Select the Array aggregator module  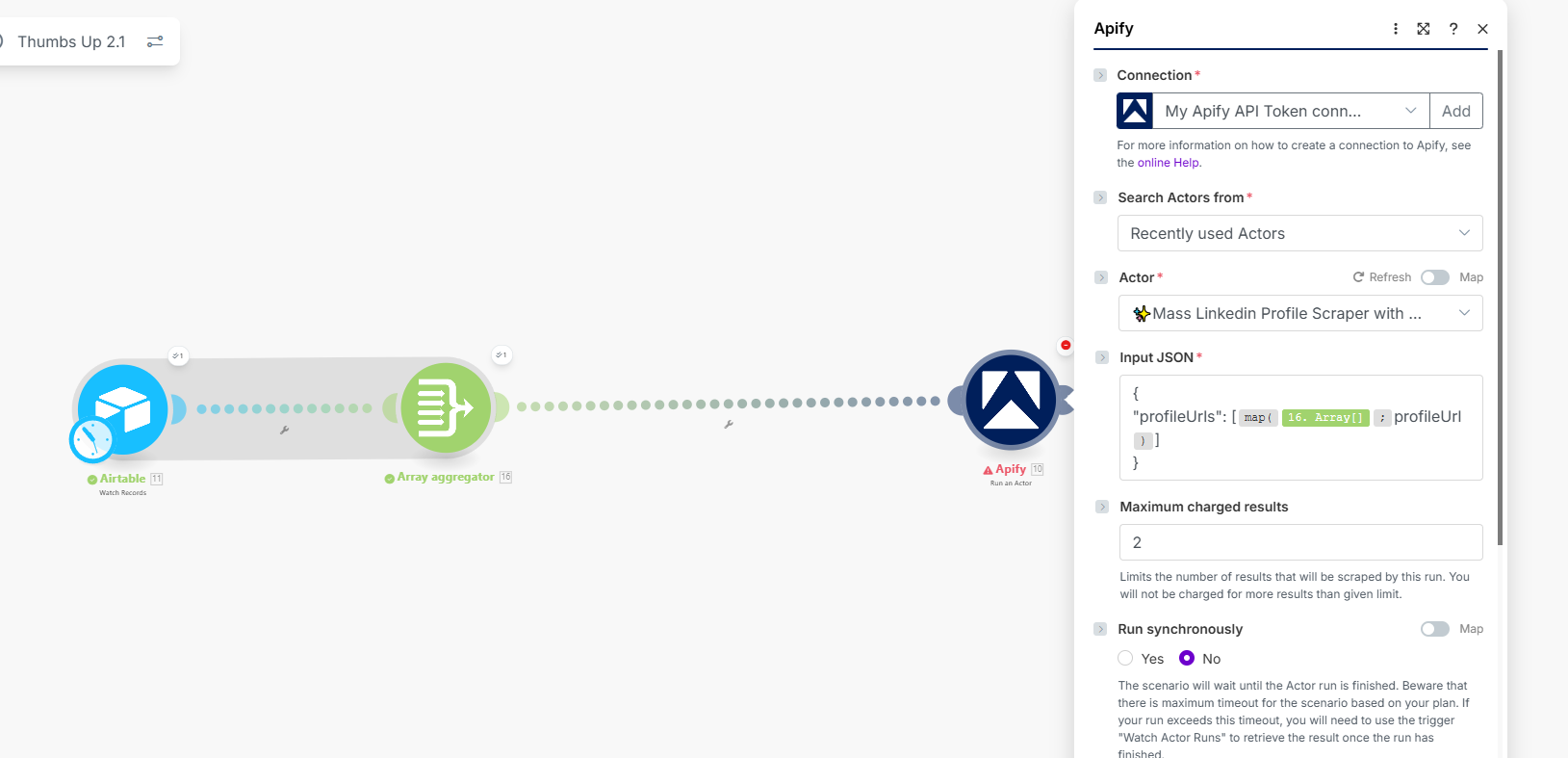click(x=446, y=407)
